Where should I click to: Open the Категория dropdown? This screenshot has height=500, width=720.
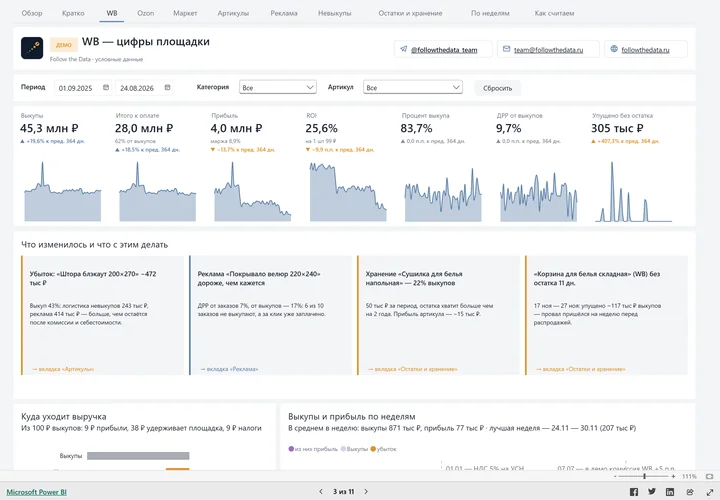tap(278, 87)
